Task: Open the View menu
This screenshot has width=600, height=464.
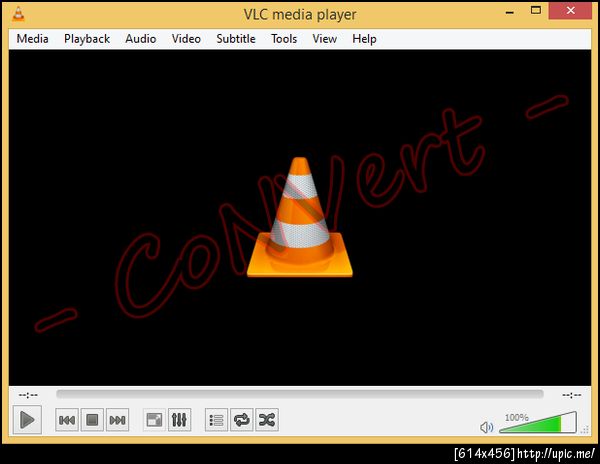Action: point(324,39)
